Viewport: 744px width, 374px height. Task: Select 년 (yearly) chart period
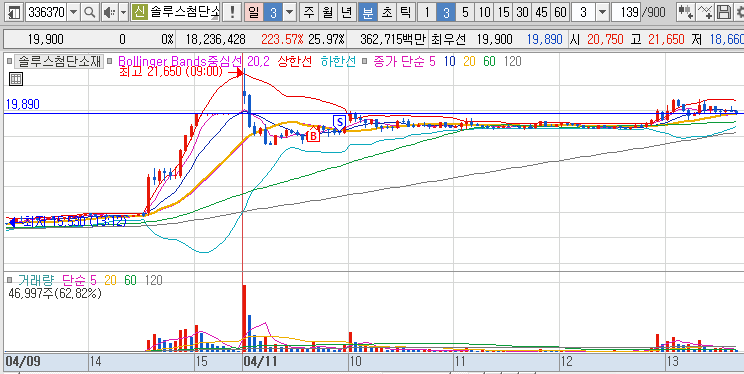(x=346, y=12)
